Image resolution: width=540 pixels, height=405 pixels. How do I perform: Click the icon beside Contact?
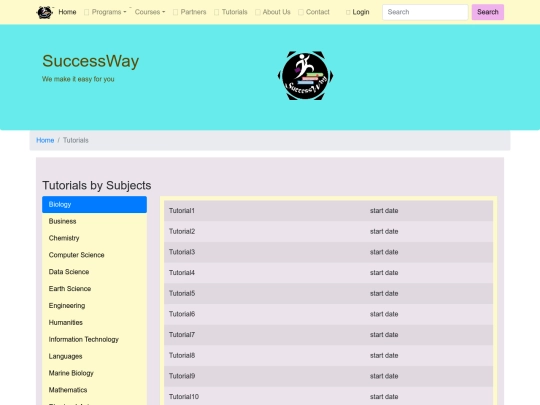(301, 12)
